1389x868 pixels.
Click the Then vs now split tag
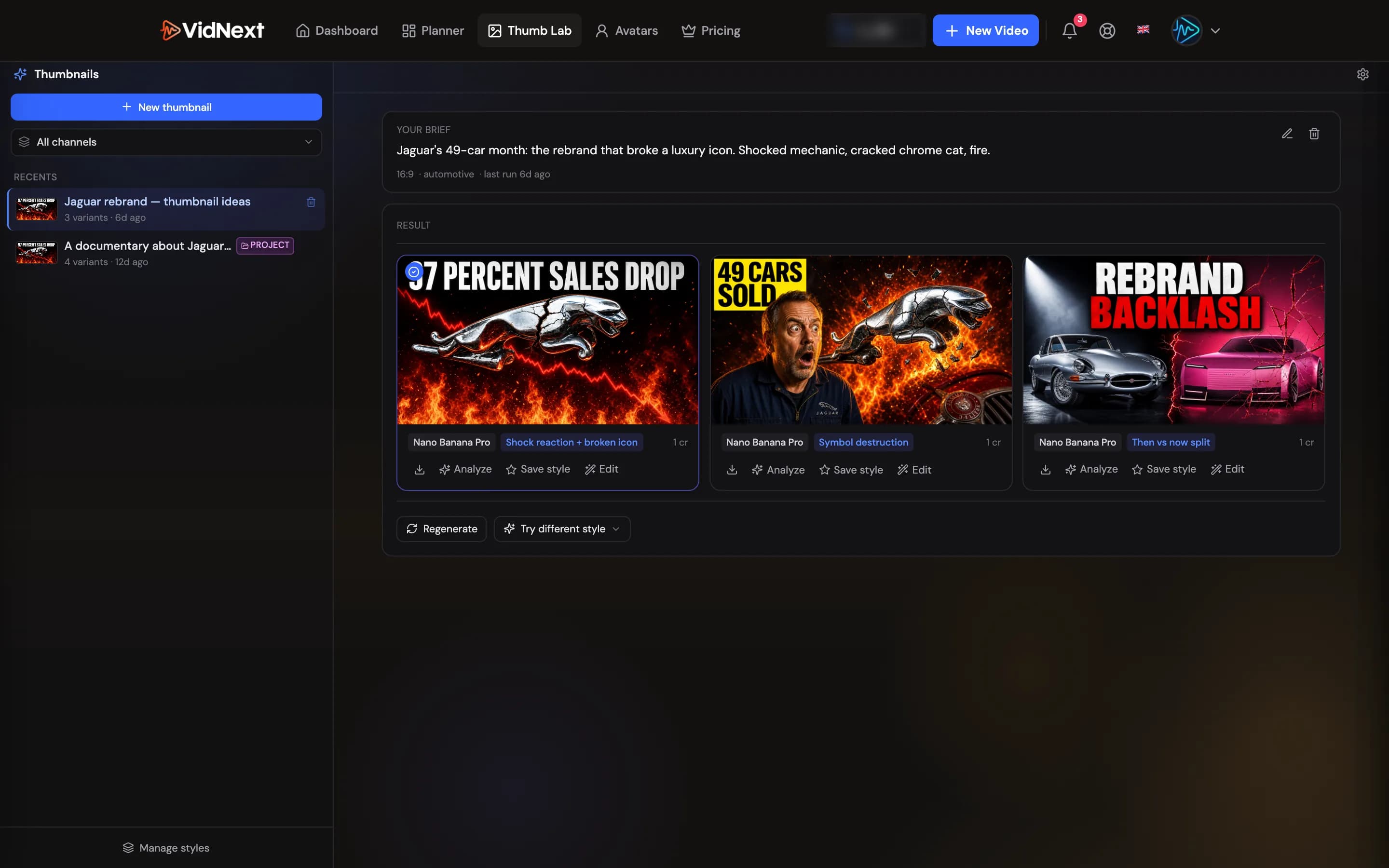[1171, 442]
